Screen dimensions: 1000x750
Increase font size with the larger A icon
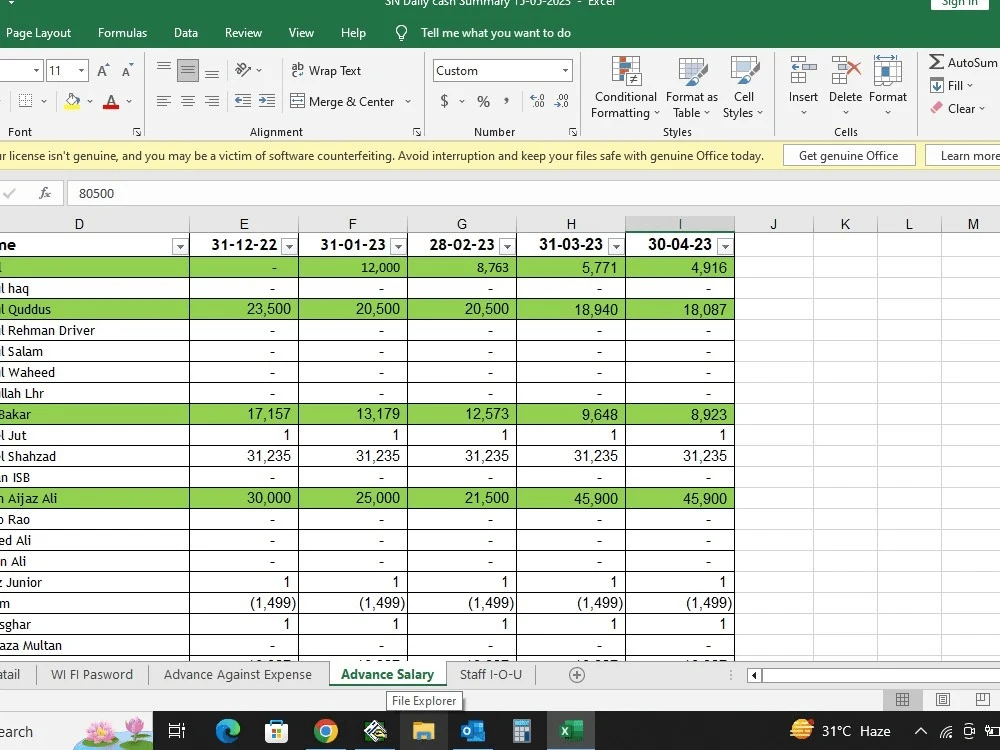103,70
